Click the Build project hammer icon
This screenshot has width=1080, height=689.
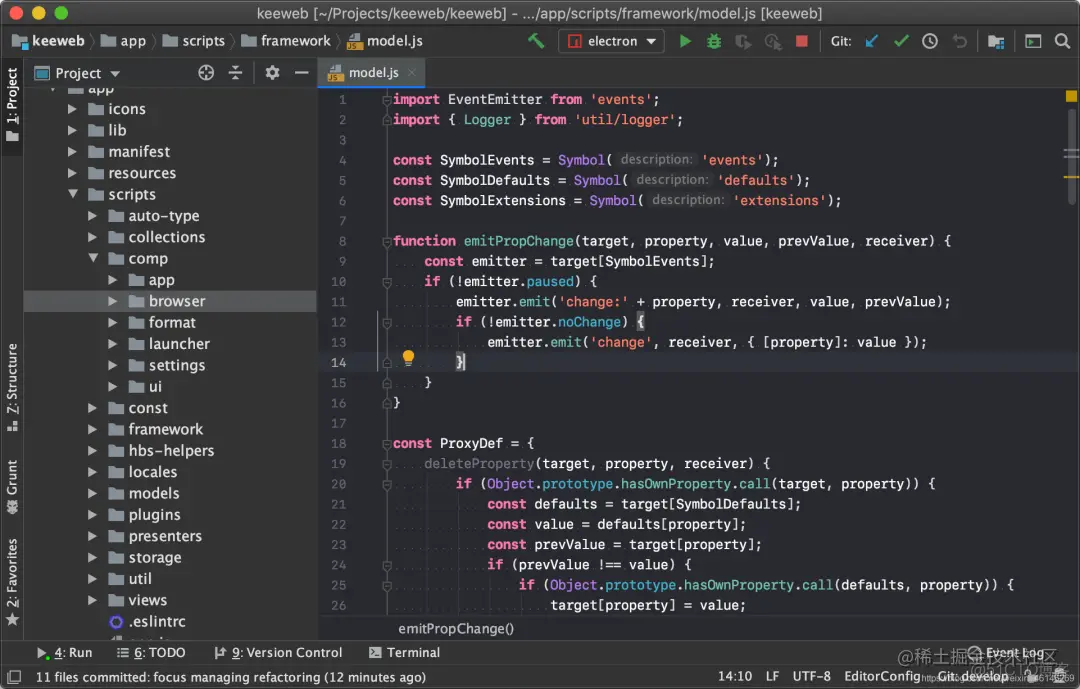click(x=536, y=41)
